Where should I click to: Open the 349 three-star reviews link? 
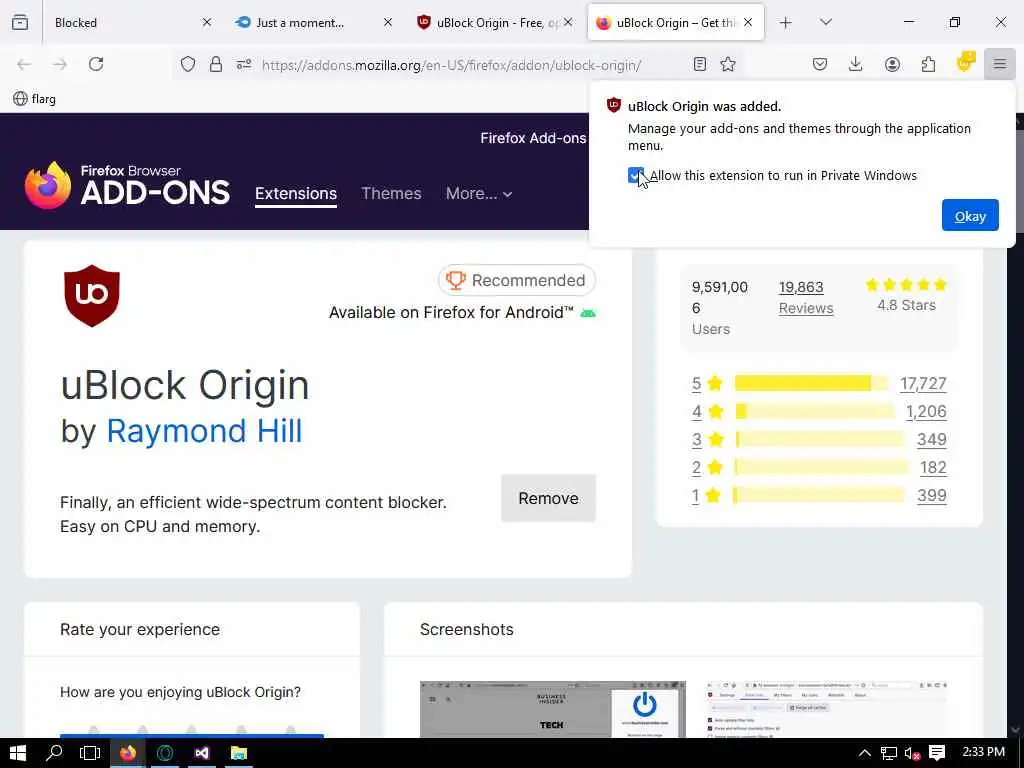pos(931,440)
